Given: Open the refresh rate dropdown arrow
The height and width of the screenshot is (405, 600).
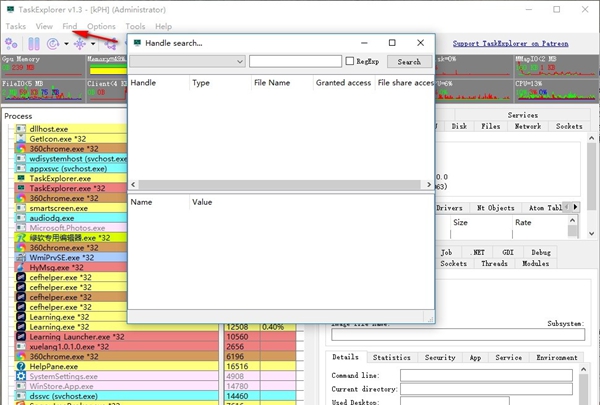Looking at the screenshot, I should [x=66, y=44].
